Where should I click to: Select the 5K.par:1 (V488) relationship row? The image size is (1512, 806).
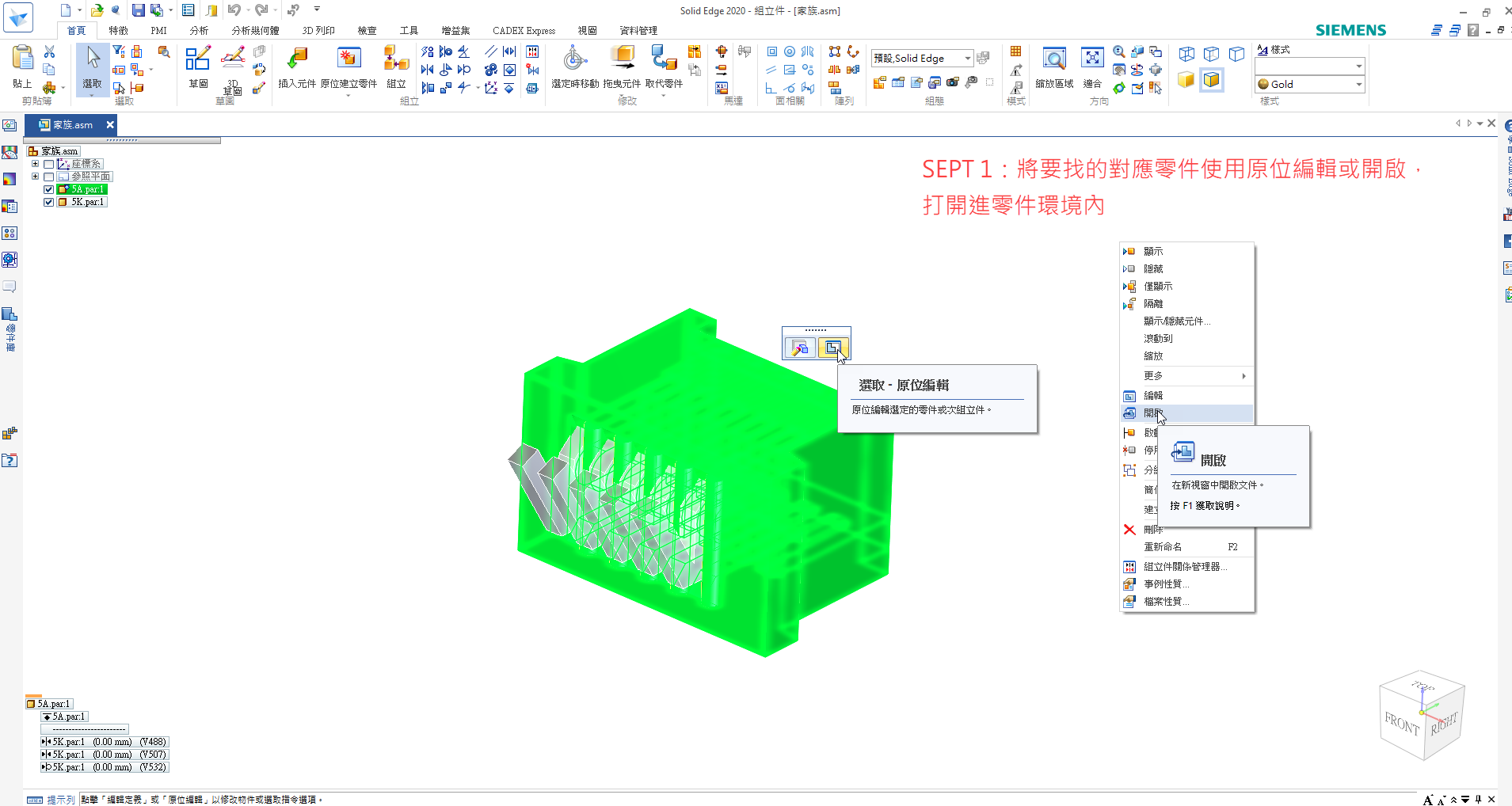pos(105,742)
